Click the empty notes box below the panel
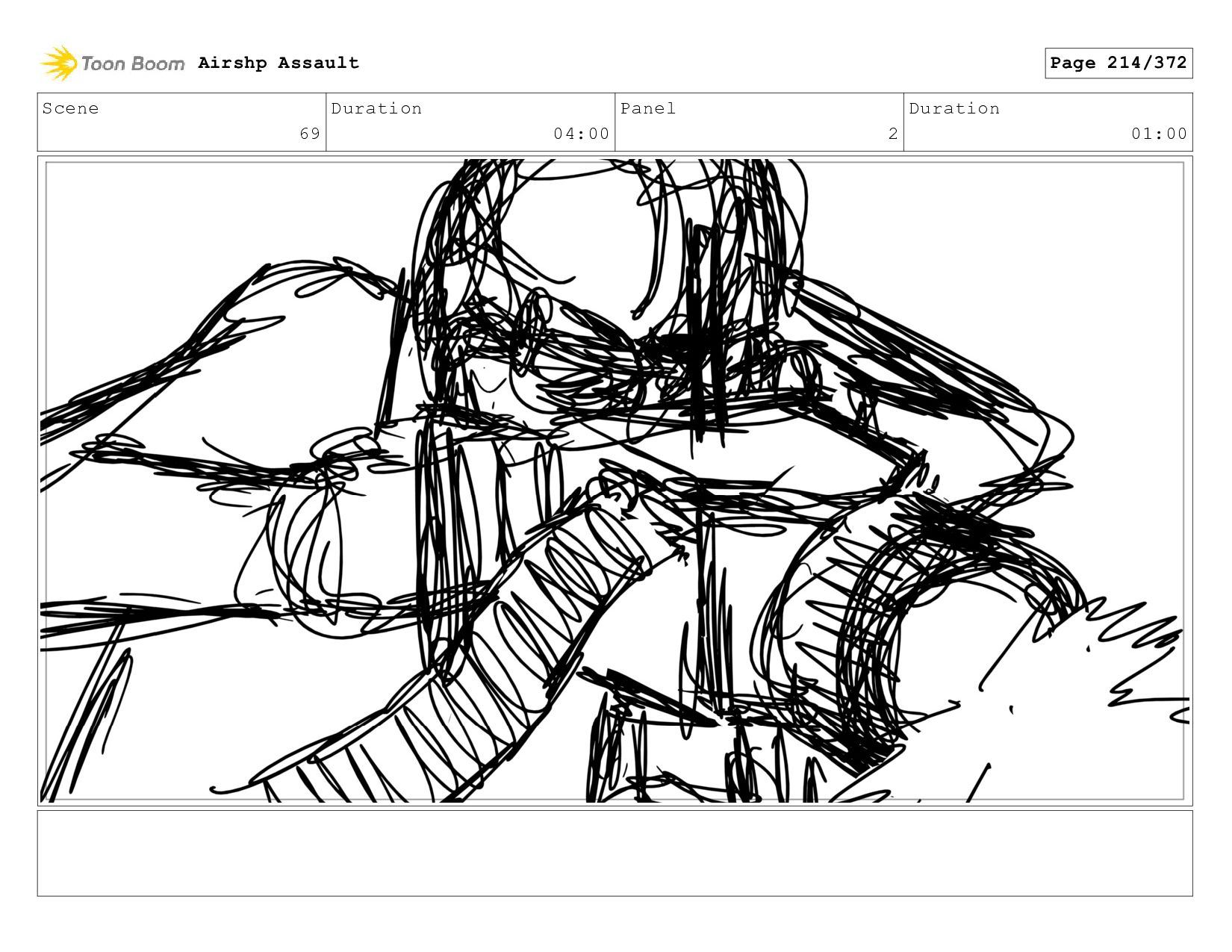This screenshot has height=952, width=1232. (615, 853)
